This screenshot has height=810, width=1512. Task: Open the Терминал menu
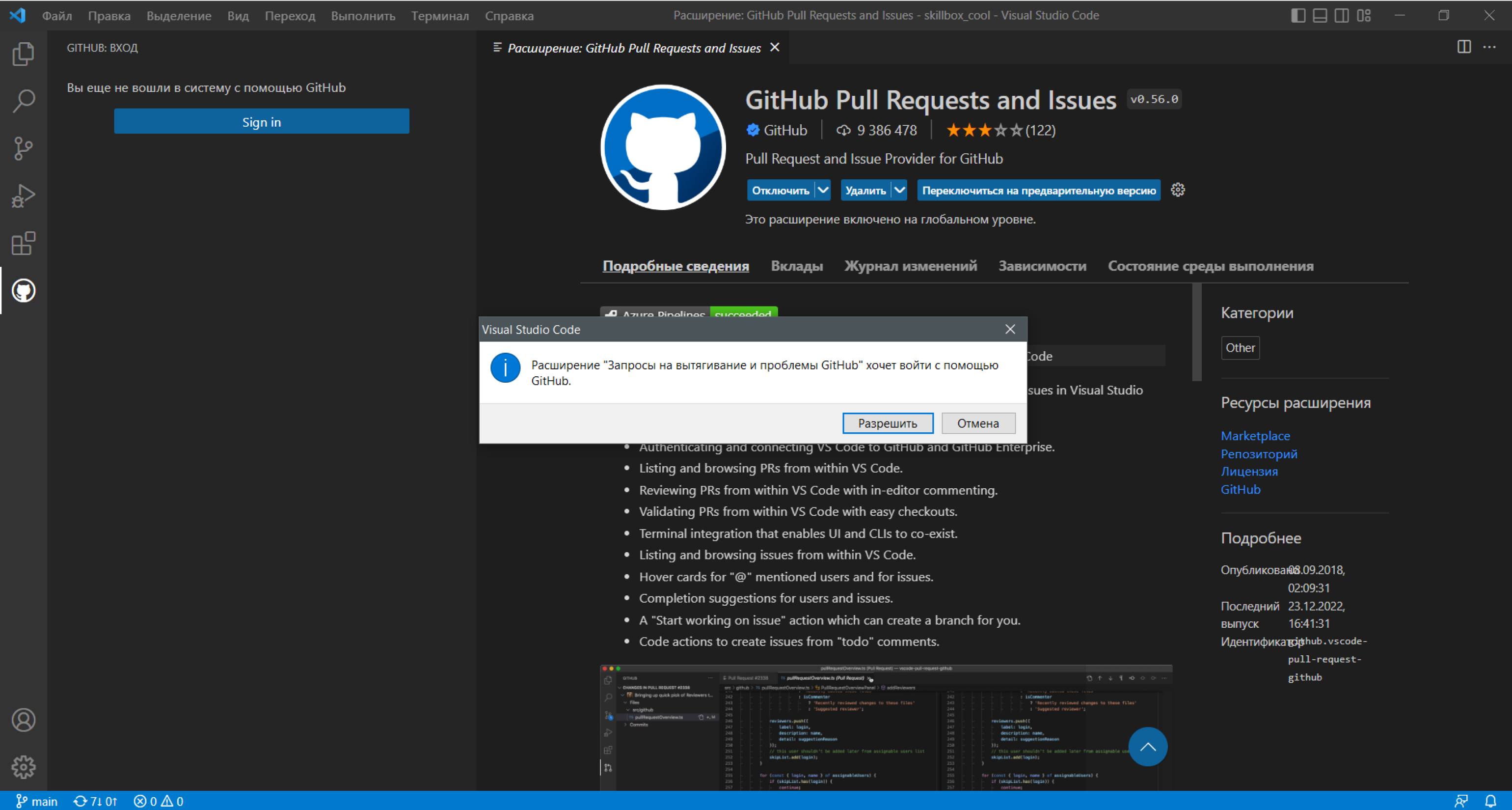pos(440,16)
